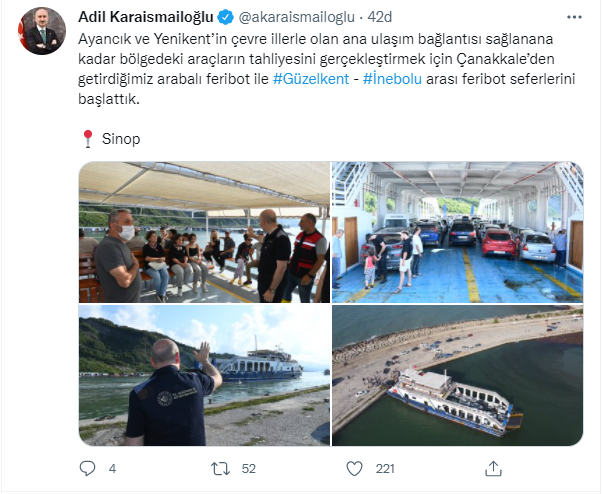
Task: Open the man waving at ferry photo
Action: (205, 375)
